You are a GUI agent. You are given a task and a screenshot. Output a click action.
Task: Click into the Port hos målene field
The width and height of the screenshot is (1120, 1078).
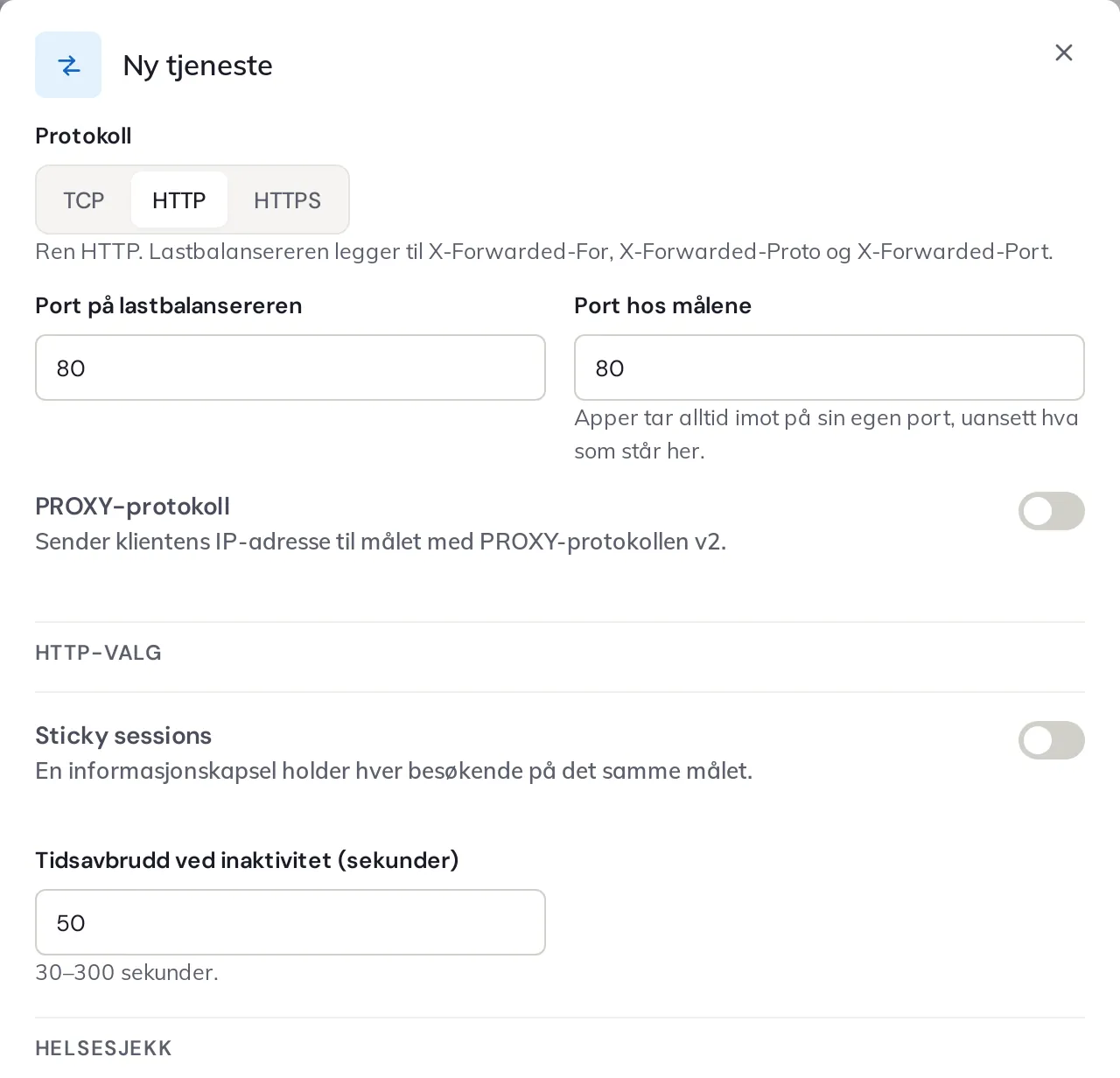point(829,367)
